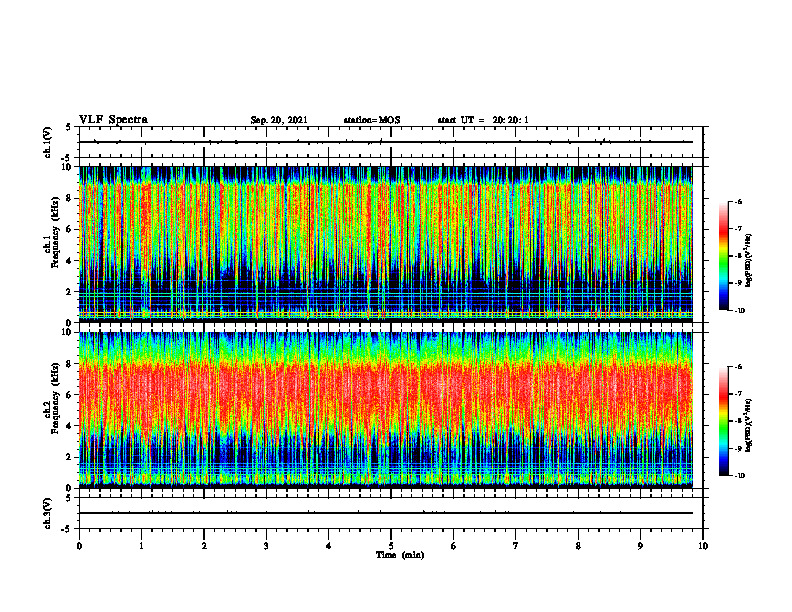Click the ch.2 spectrogram panel
The image size is (792, 612).
coord(385,410)
